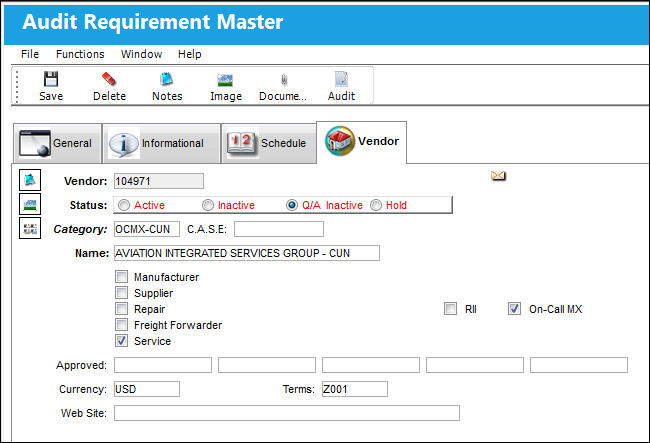Viewport: 650px width, 443px height.
Task: Open the Functions menu
Action: pyautogui.click(x=80, y=54)
